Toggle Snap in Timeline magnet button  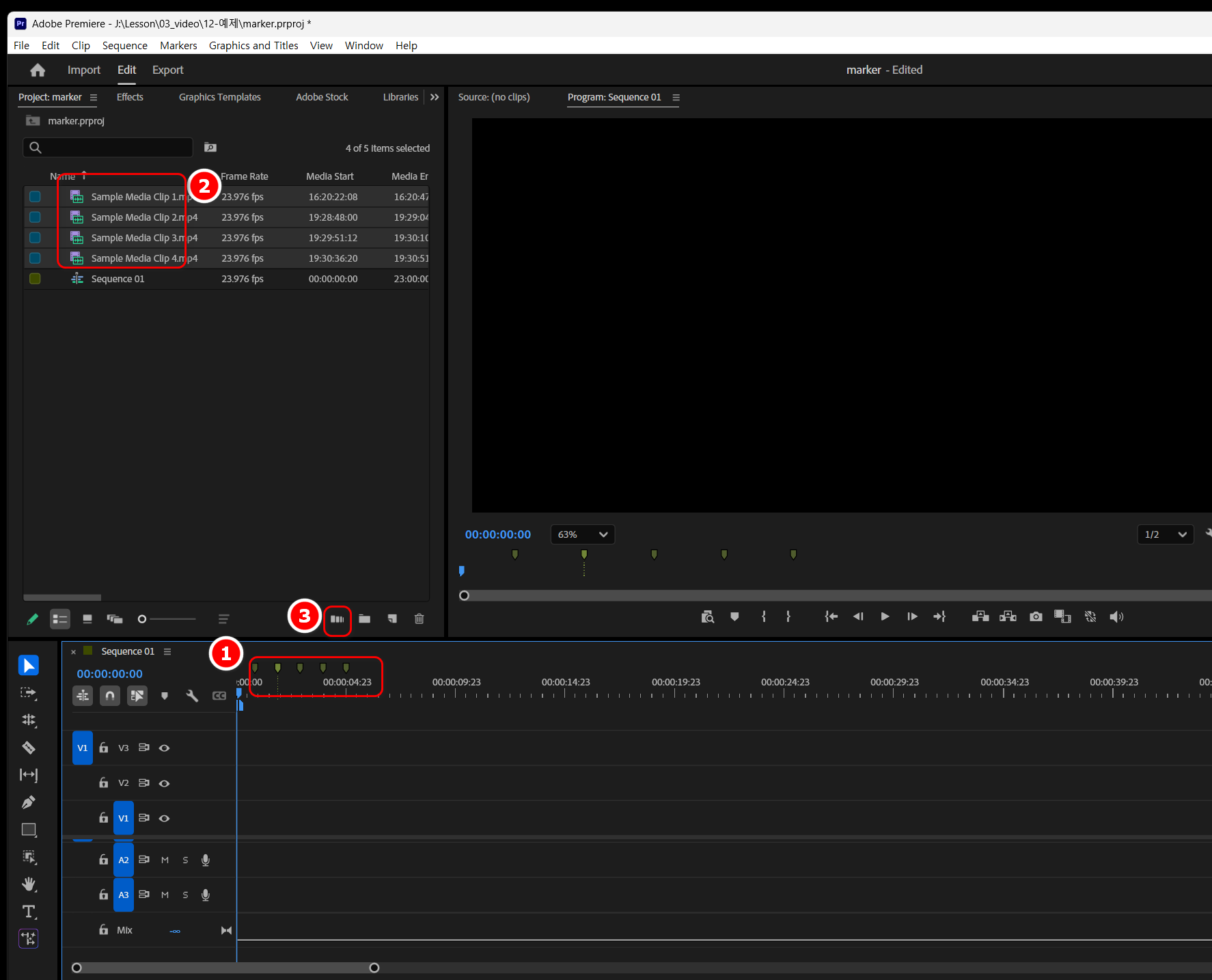(x=110, y=696)
